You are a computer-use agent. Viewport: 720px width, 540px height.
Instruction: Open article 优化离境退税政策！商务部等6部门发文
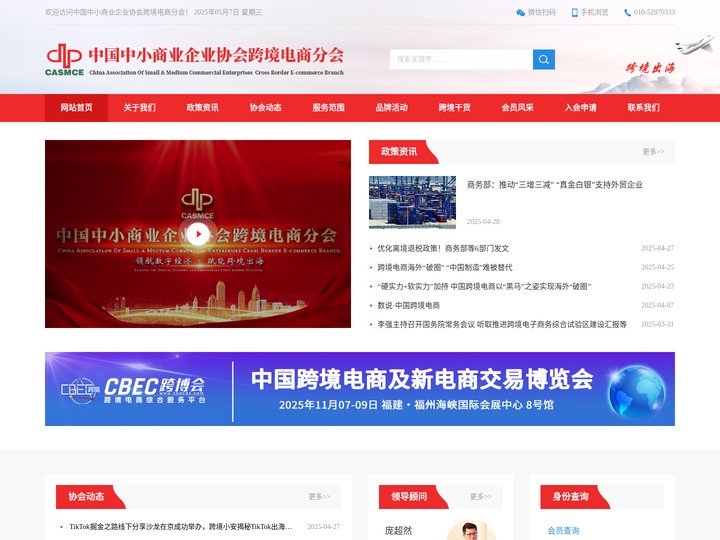(443, 248)
